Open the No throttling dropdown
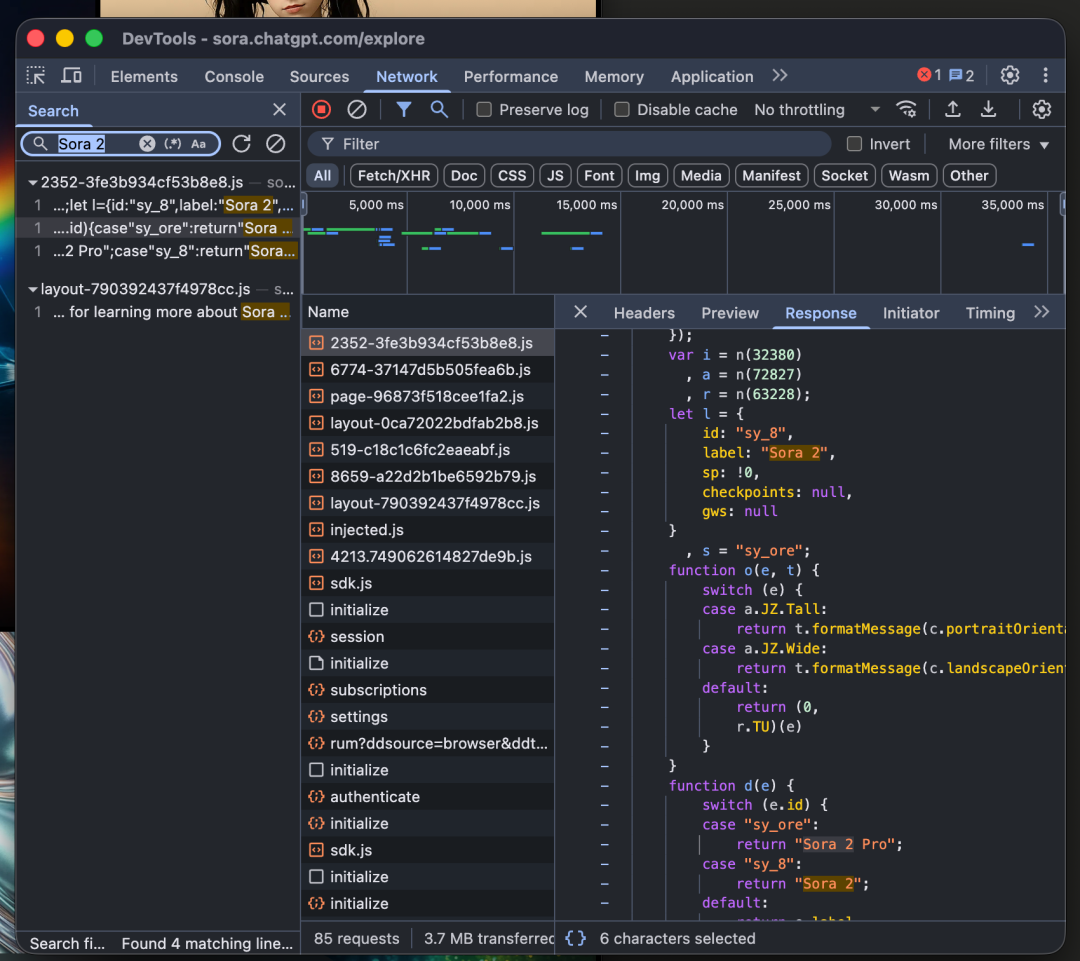The image size is (1080, 961). click(x=816, y=110)
